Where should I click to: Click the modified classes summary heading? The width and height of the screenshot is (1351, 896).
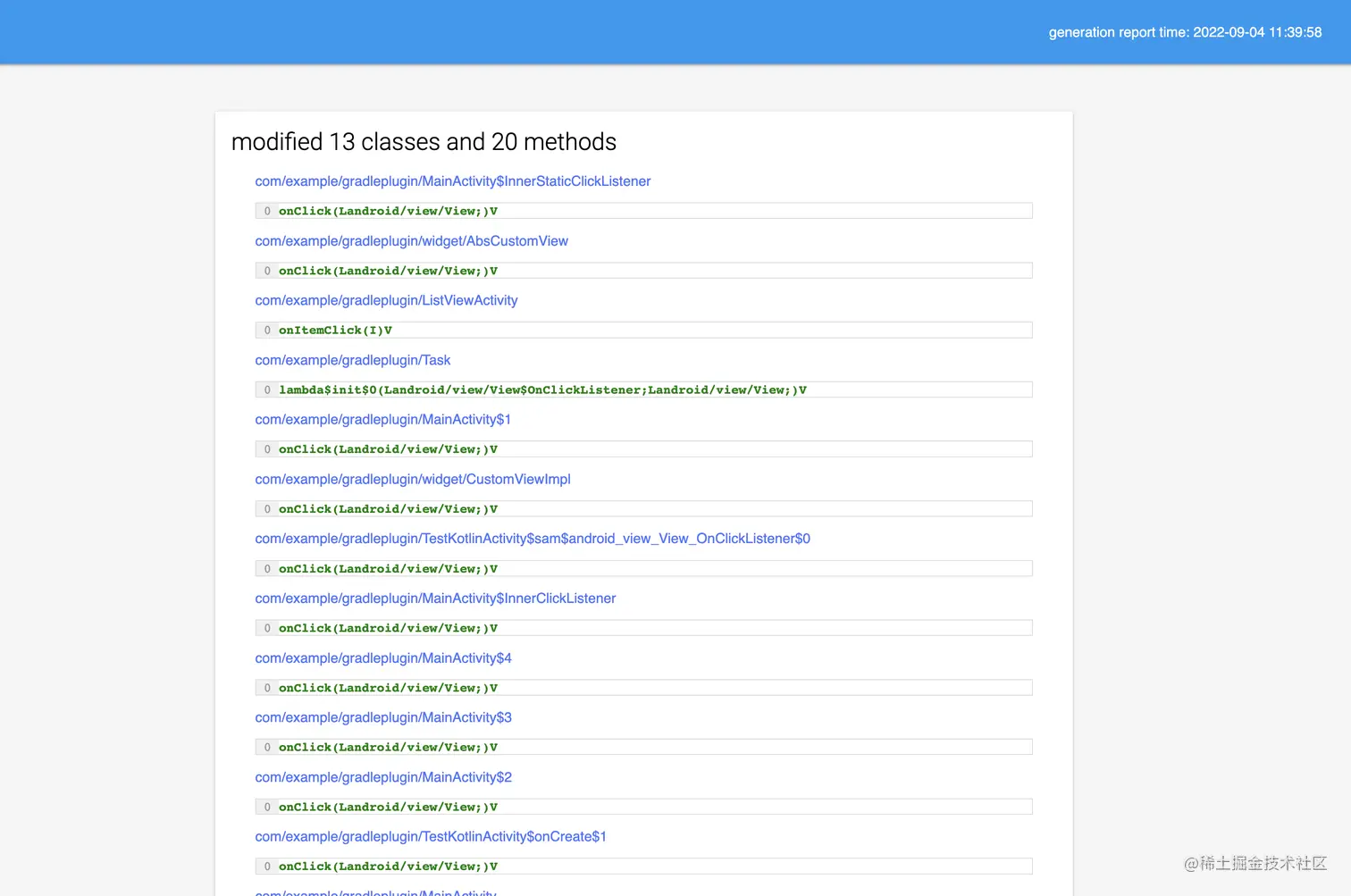pyautogui.click(x=424, y=141)
